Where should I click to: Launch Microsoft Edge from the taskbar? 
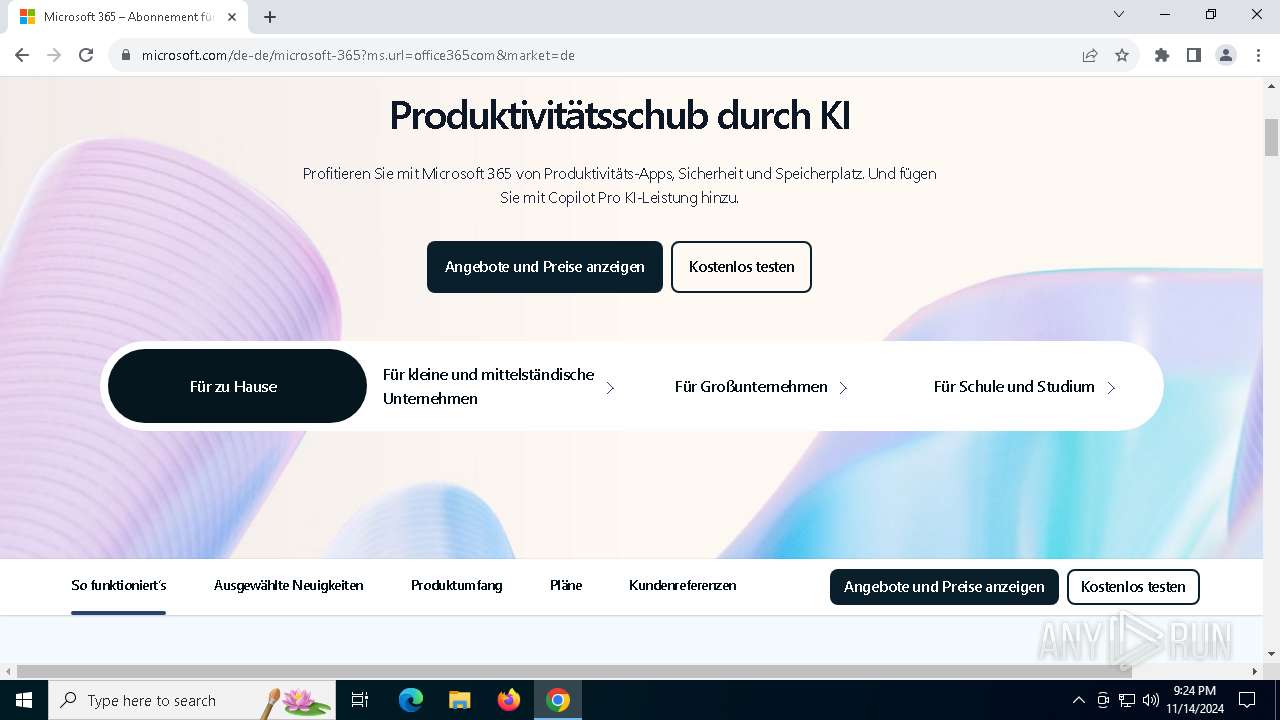pyautogui.click(x=411, y=700)
